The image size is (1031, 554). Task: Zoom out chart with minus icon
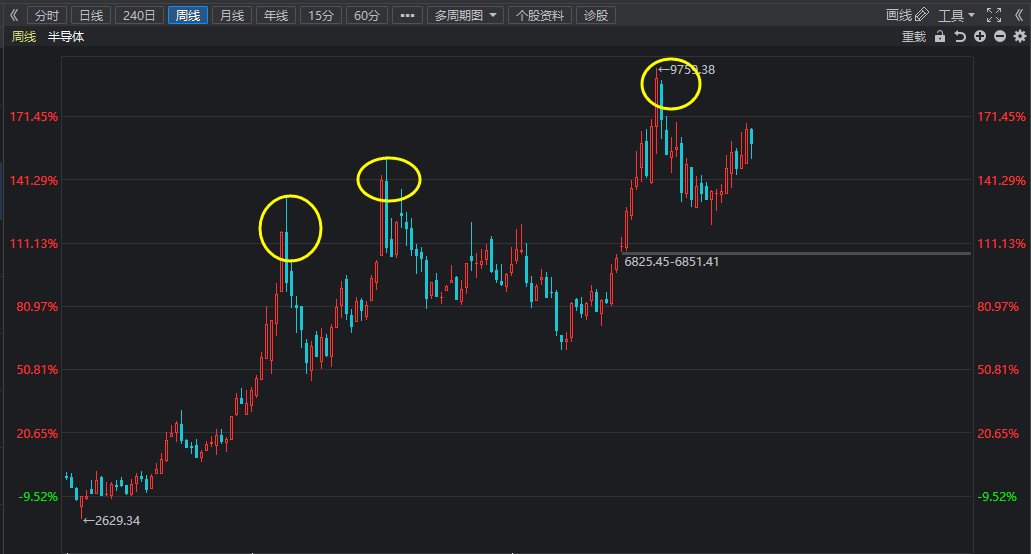coord(1000,37)
